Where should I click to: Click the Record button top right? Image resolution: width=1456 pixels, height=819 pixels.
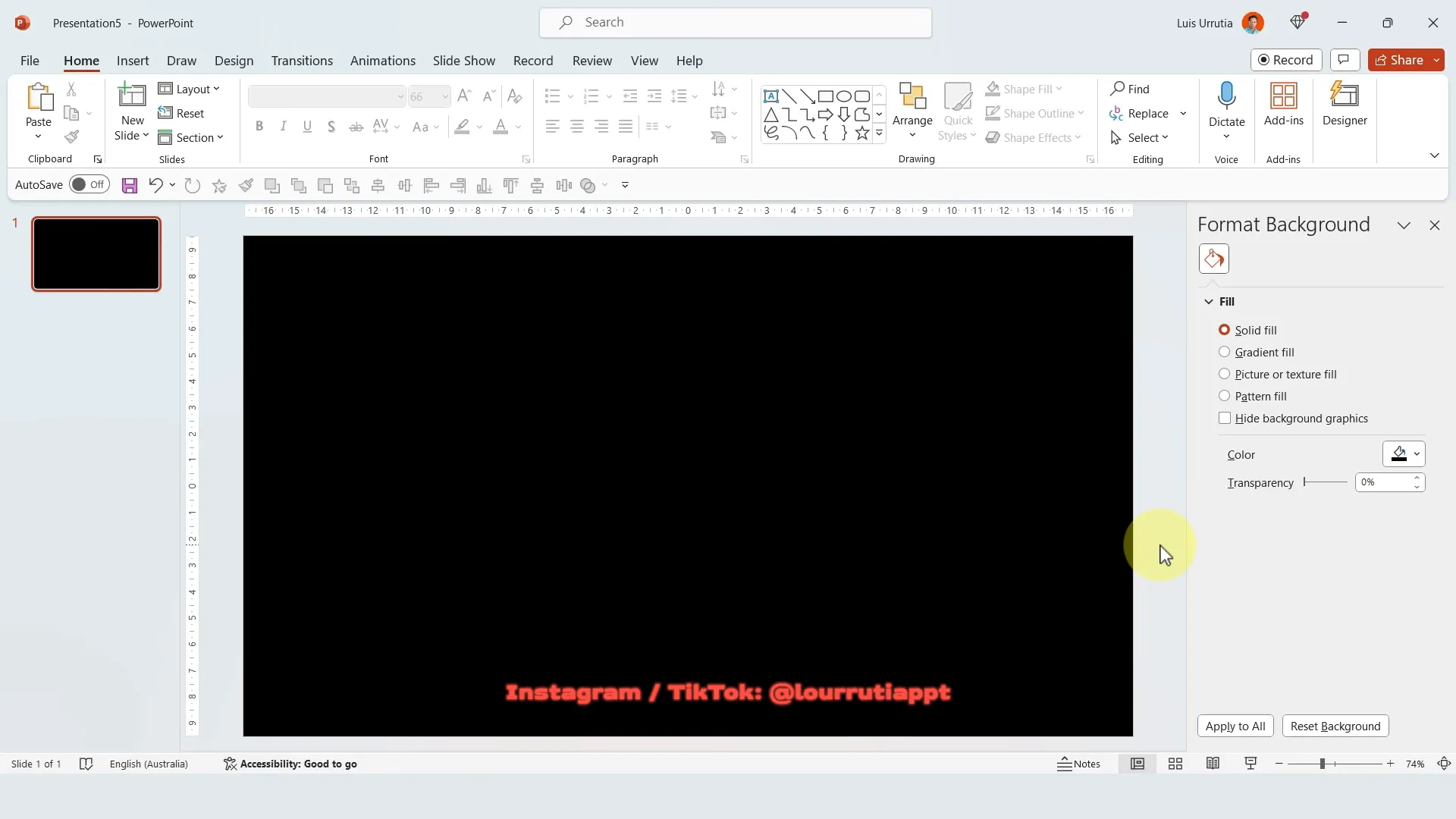click(1286, 60)
